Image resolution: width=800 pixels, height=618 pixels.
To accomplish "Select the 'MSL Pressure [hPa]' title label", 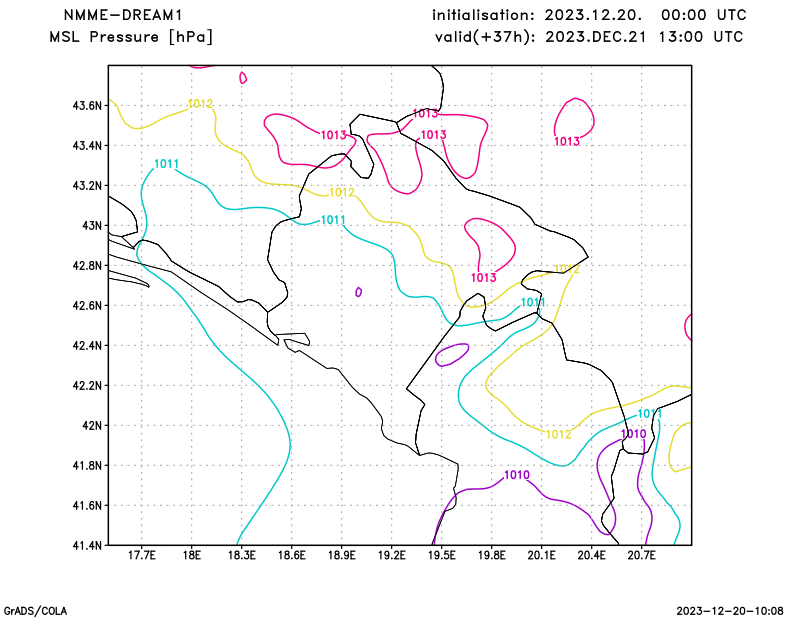I will [x=131, y=37].
